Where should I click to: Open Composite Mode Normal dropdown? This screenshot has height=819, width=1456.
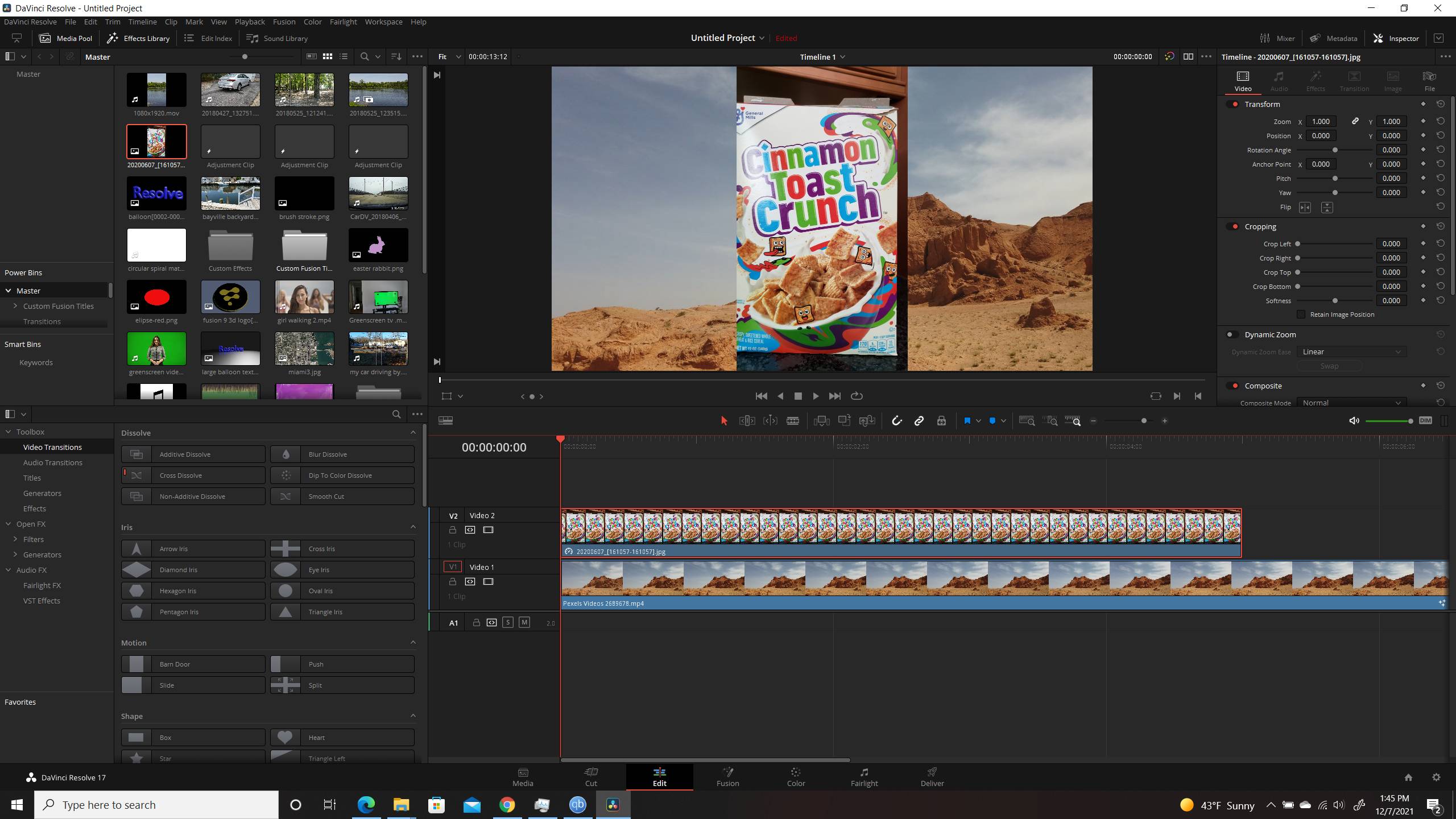click(x=1351, y=403)
